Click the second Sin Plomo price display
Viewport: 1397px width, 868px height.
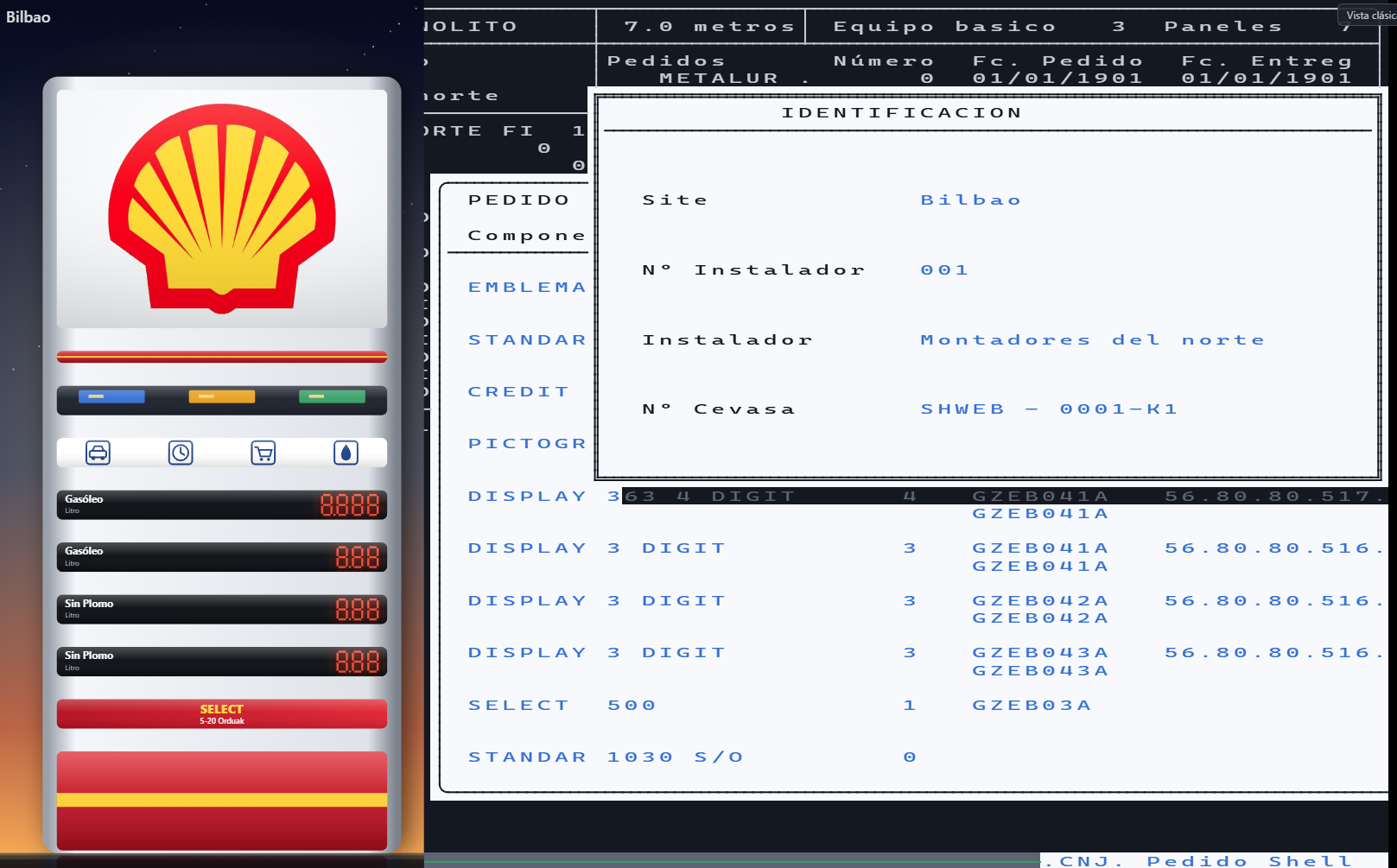(222, 662)
